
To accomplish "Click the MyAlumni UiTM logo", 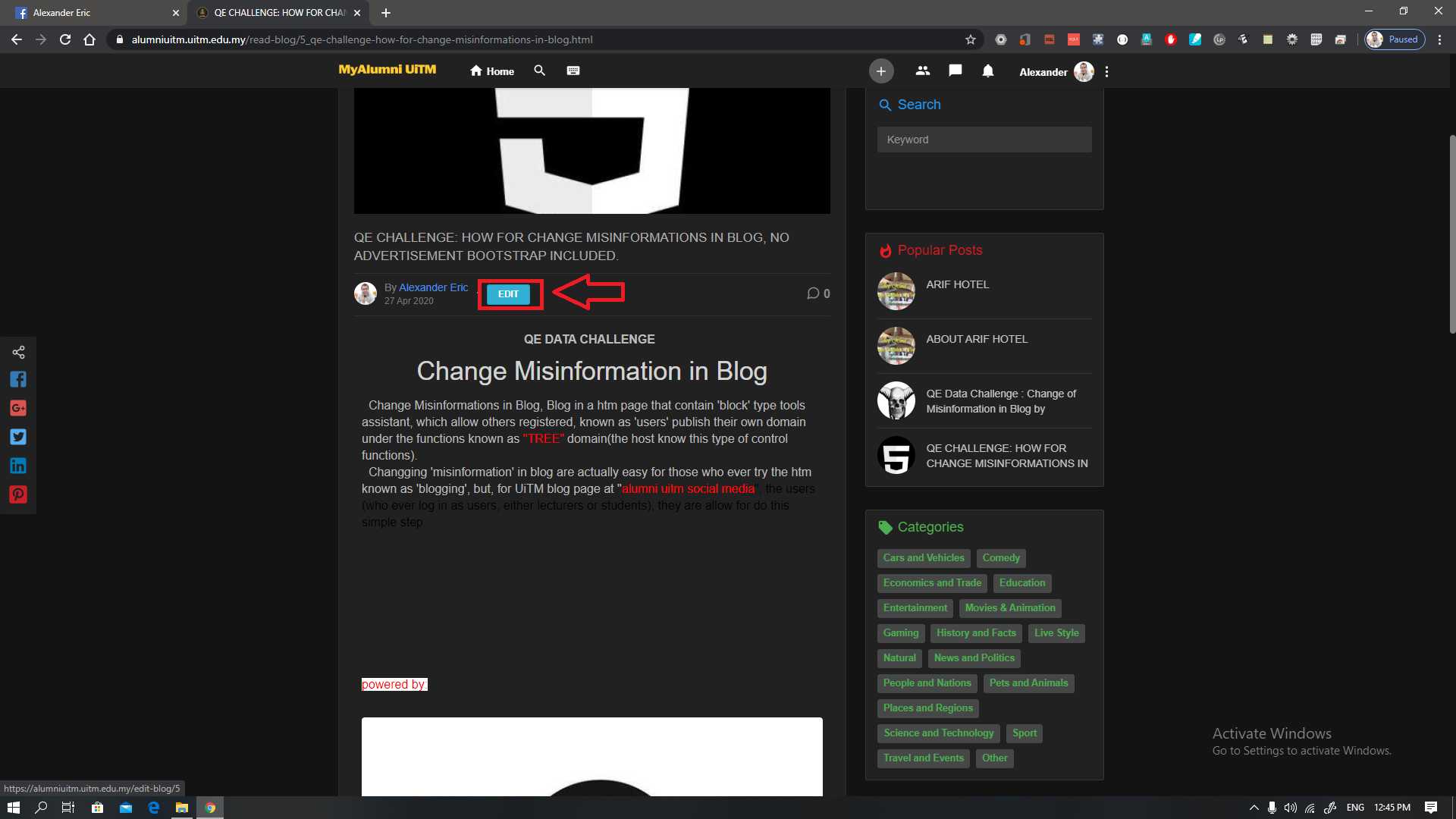I will point(387,70).
